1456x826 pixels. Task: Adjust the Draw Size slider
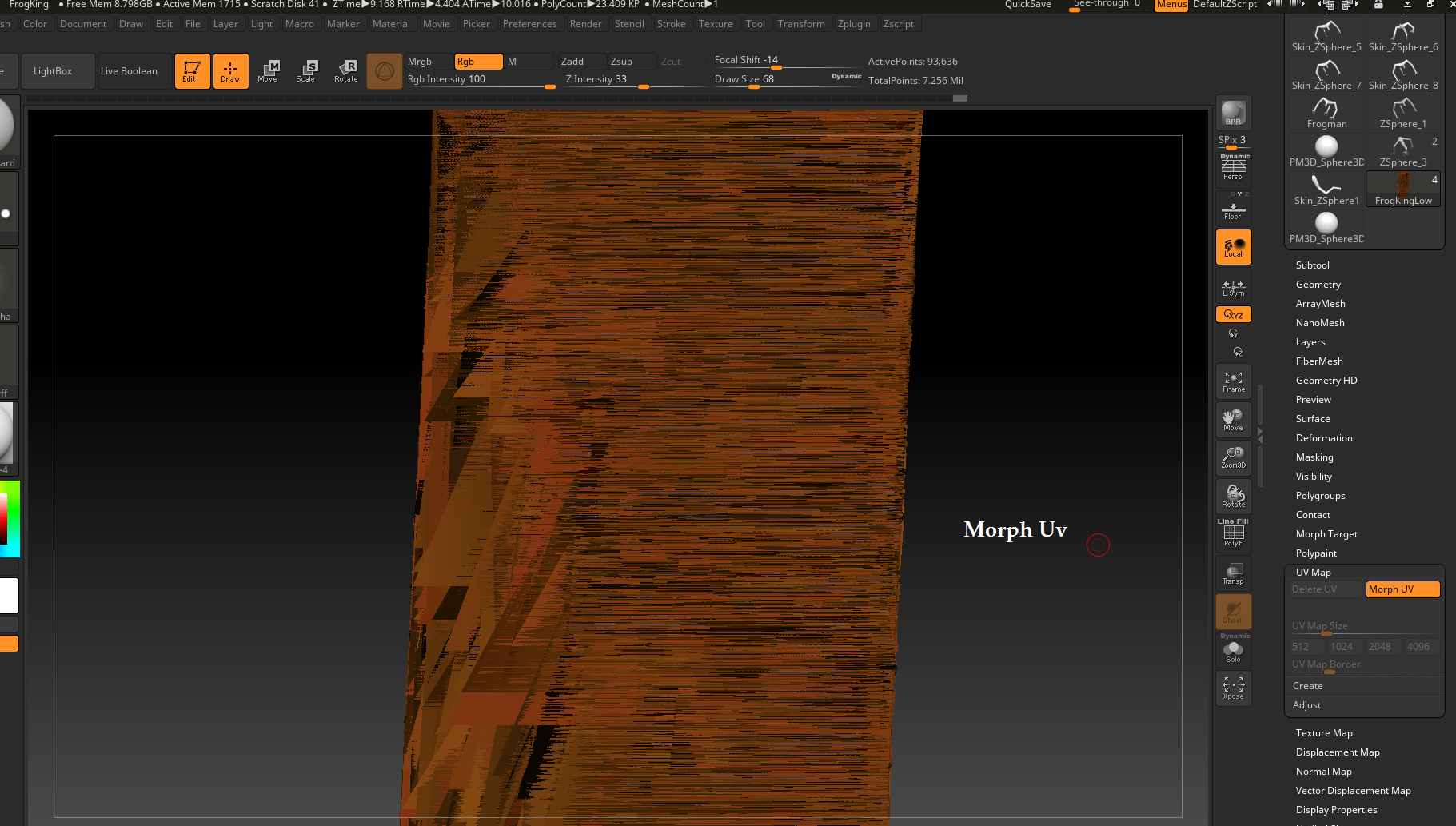[x=788, y=79]
